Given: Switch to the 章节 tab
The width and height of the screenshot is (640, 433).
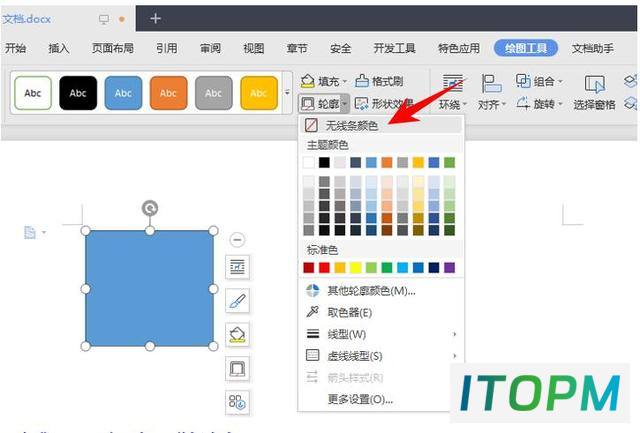Looking at the screenshot, I should (297, 48).
